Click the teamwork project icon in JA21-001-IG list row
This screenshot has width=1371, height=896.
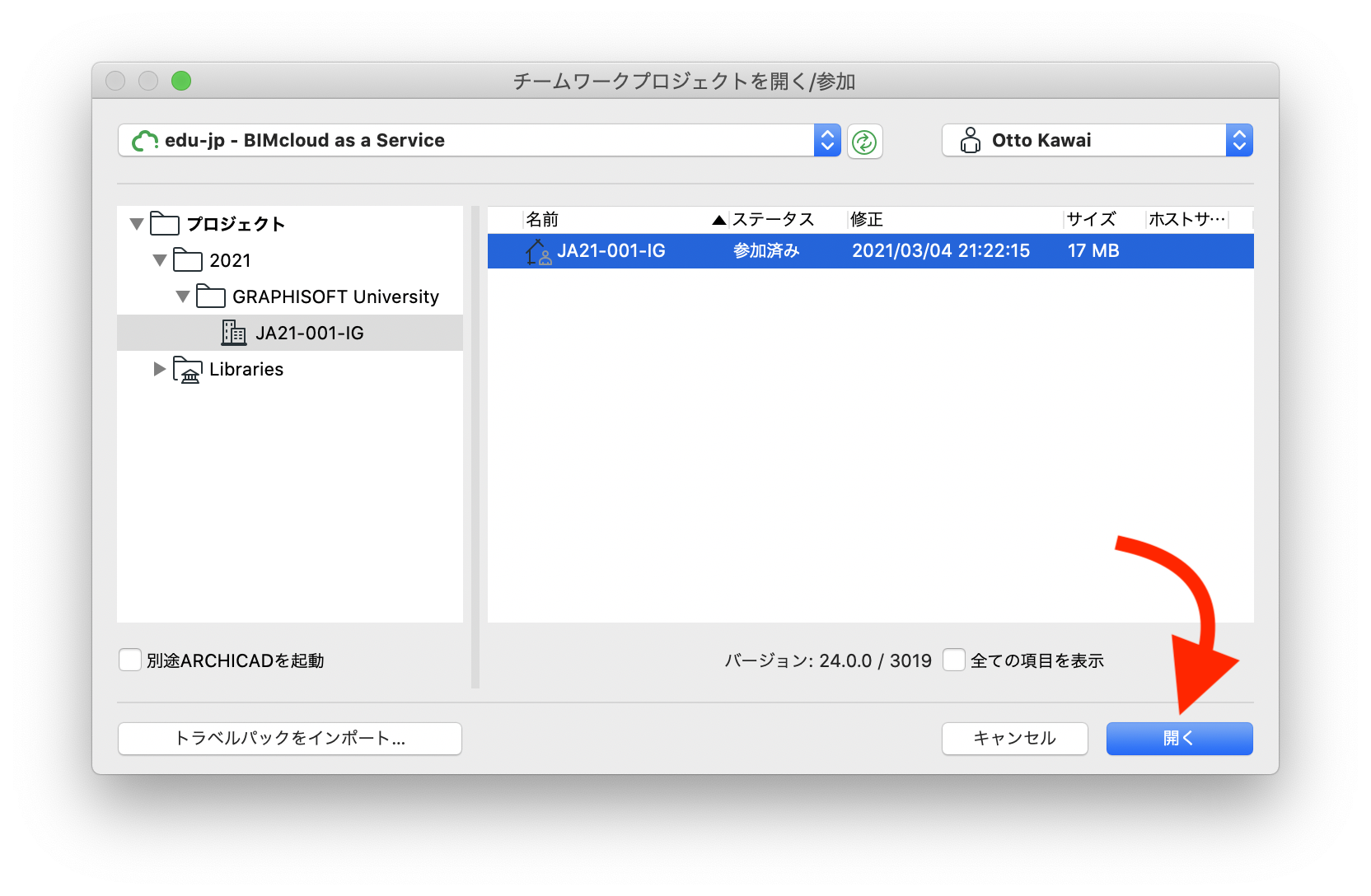[539, 251]
